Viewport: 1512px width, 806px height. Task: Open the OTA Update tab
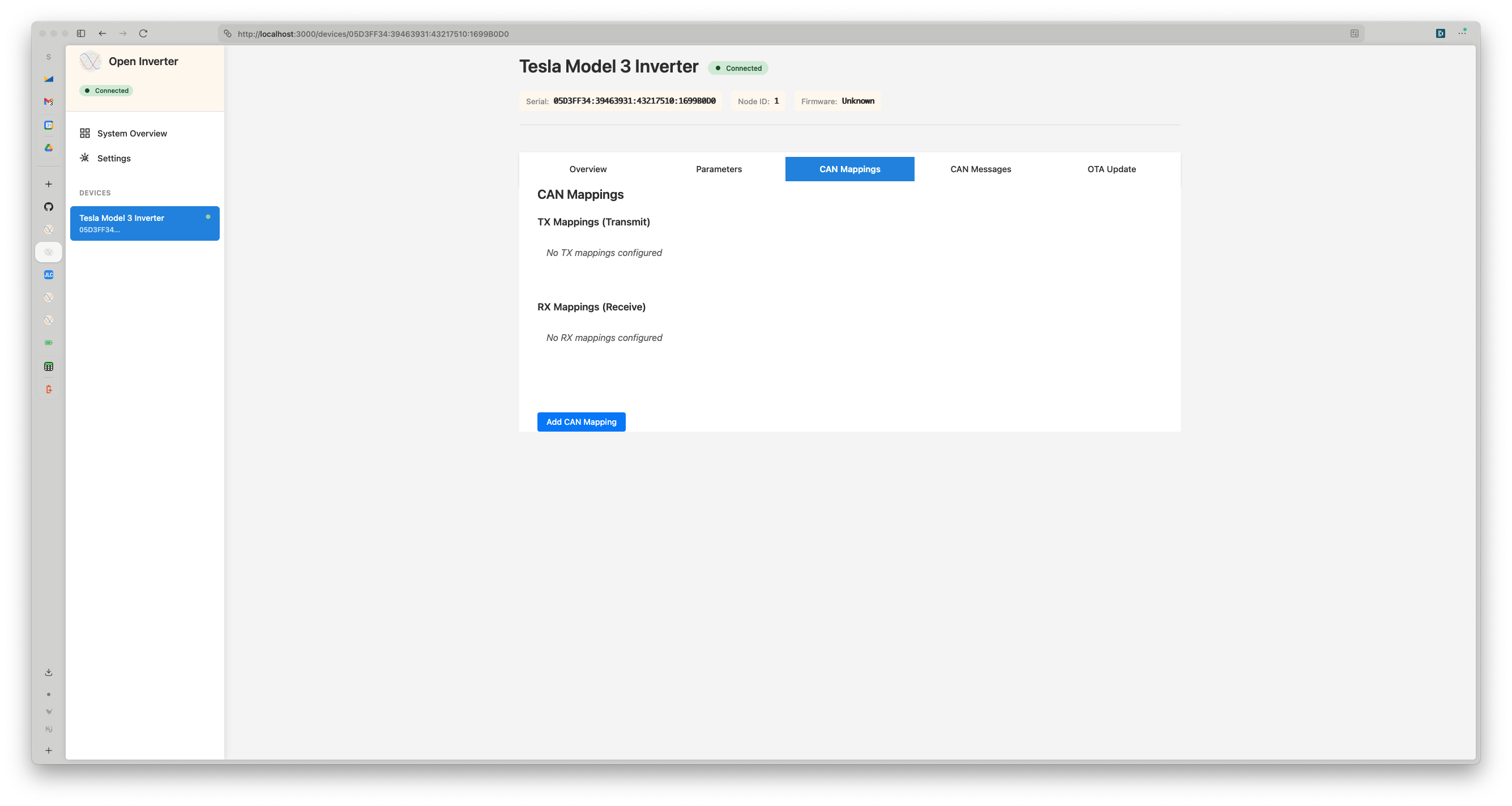(x=1111, y=169)
